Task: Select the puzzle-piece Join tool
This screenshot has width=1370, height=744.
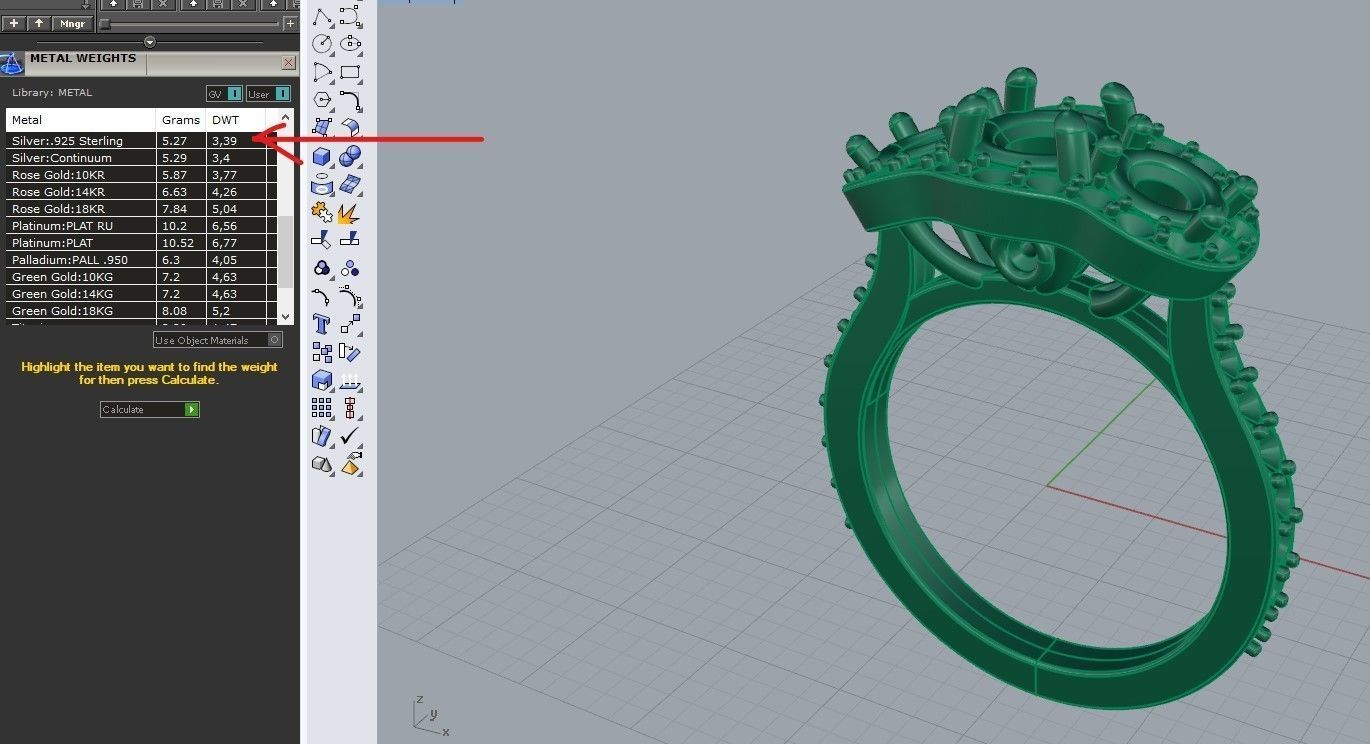Action: tap(322, 213)
